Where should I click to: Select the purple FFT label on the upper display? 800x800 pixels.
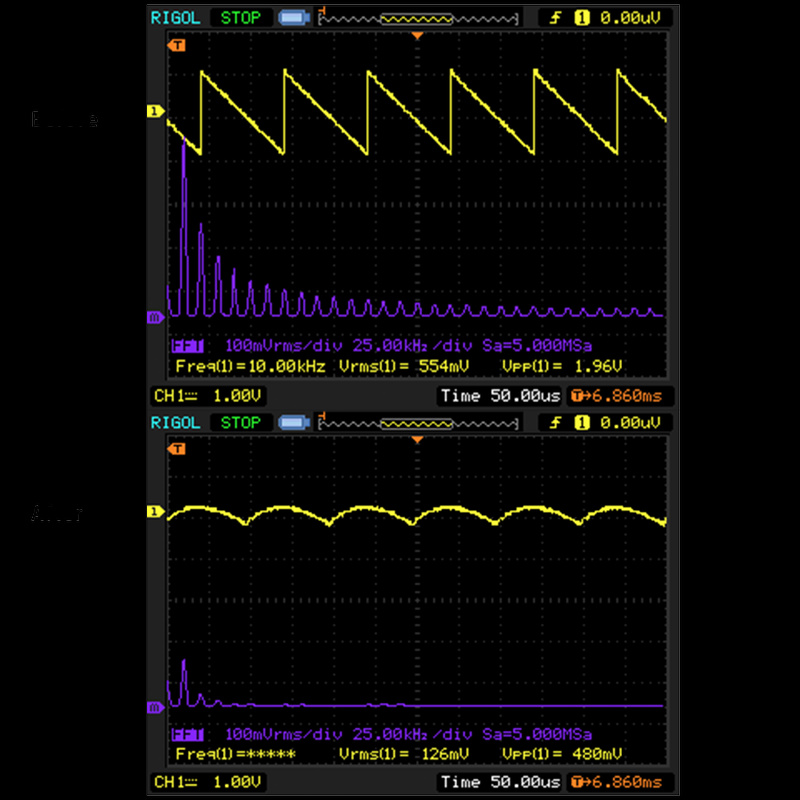pos(187,346)
